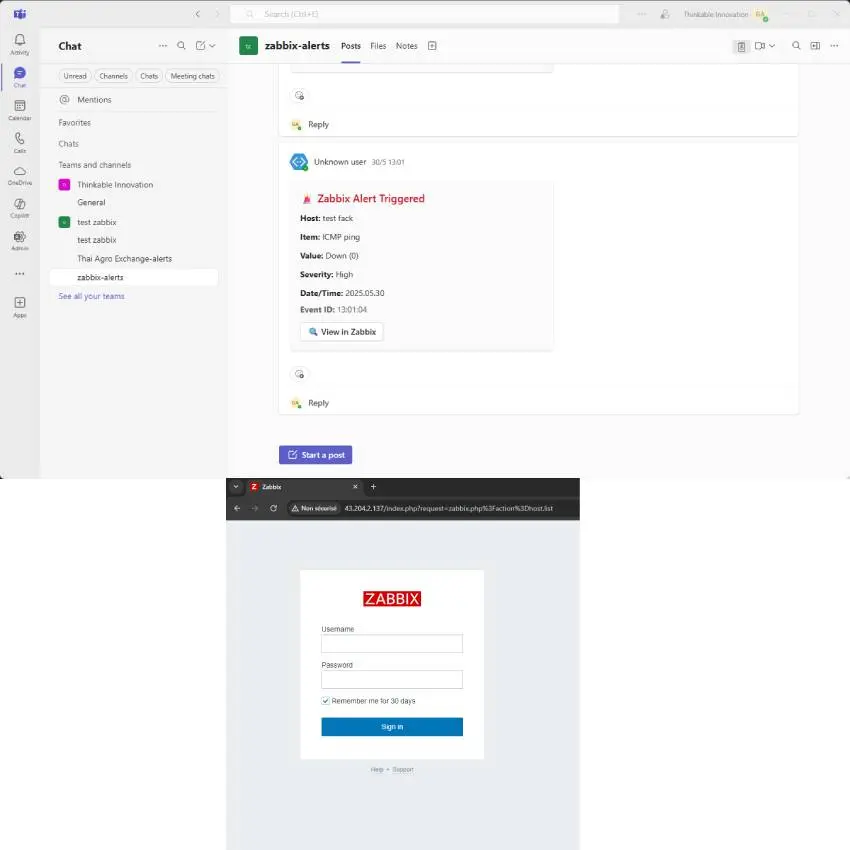Screen dimensions: 850x850
Task: Click the search icon in Chat header
Action: 181,46
